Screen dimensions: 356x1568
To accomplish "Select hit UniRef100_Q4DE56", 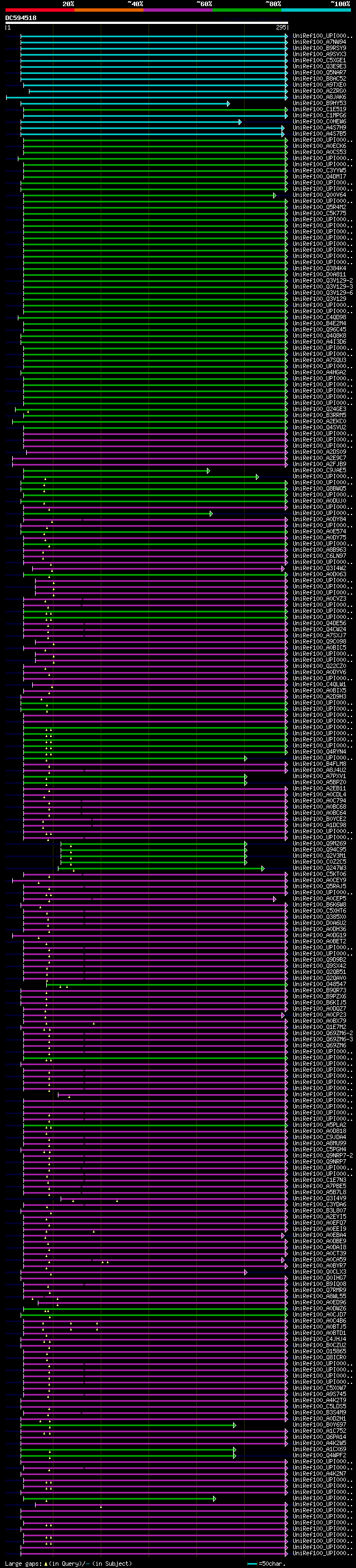I will (x=319, y=624).
